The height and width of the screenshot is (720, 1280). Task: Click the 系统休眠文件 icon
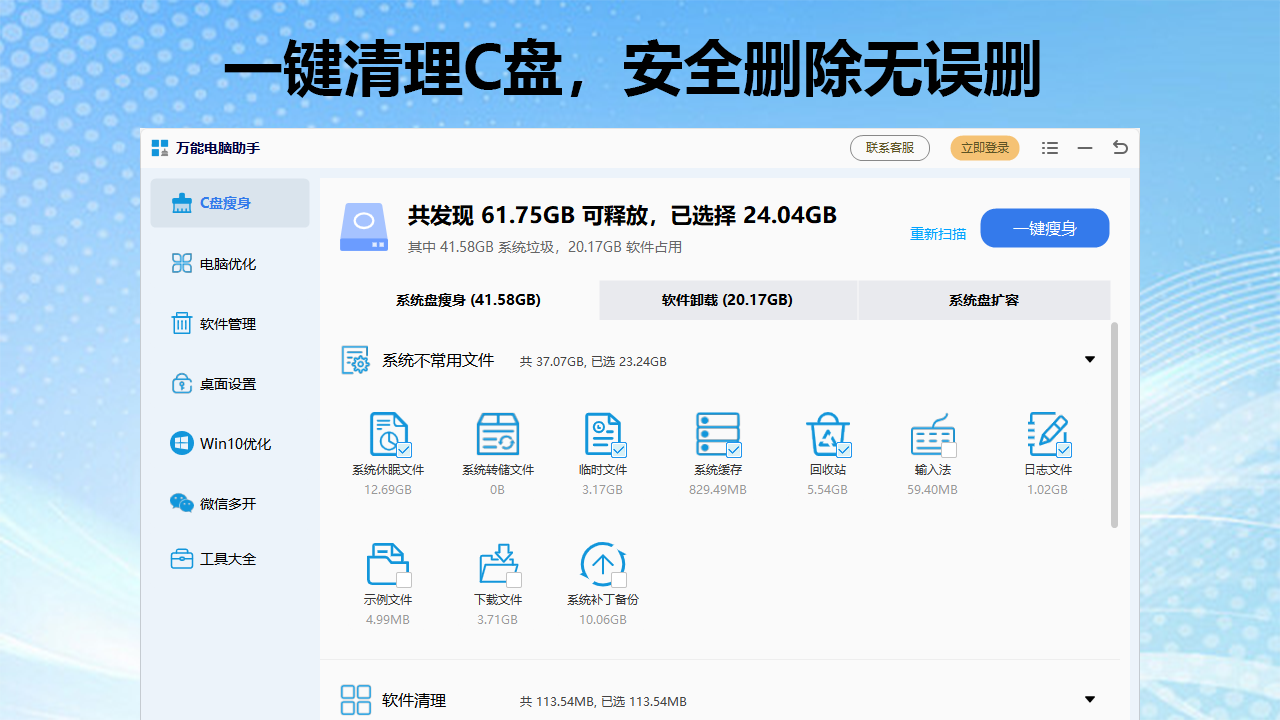388,433
